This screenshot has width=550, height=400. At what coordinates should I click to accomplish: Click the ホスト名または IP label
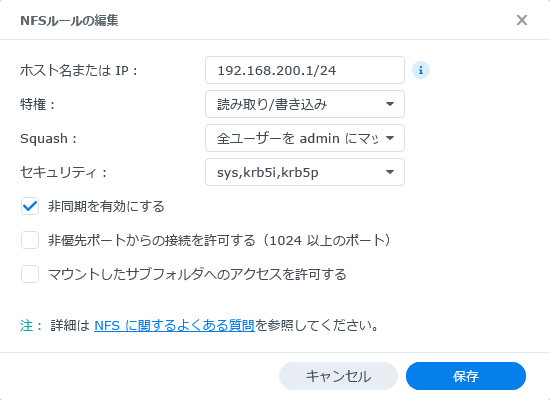click(79, 71)
